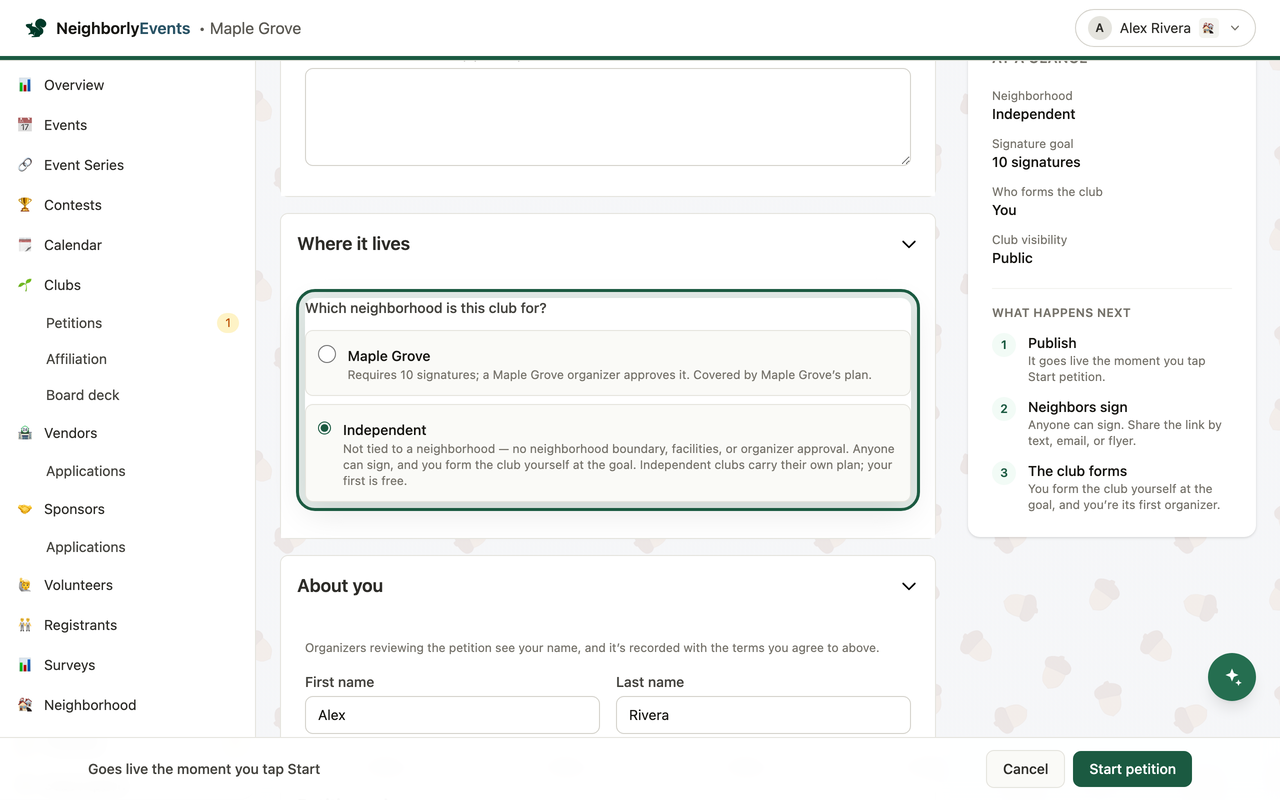Select the Independent radio option
1280x800 pixels.
(x=324, y=428)
